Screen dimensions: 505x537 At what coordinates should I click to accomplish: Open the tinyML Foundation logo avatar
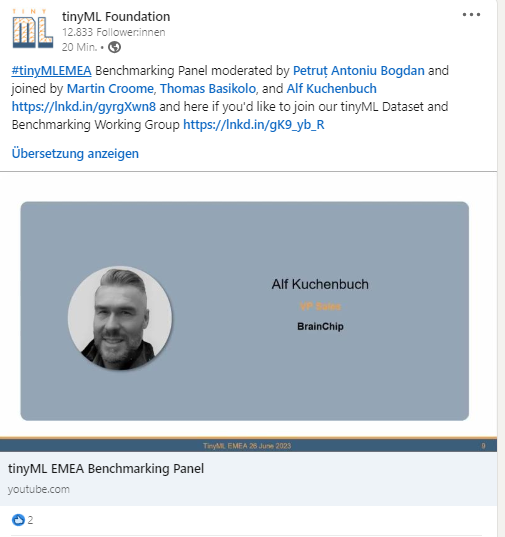pyautogui.click(x=33, y=28)
